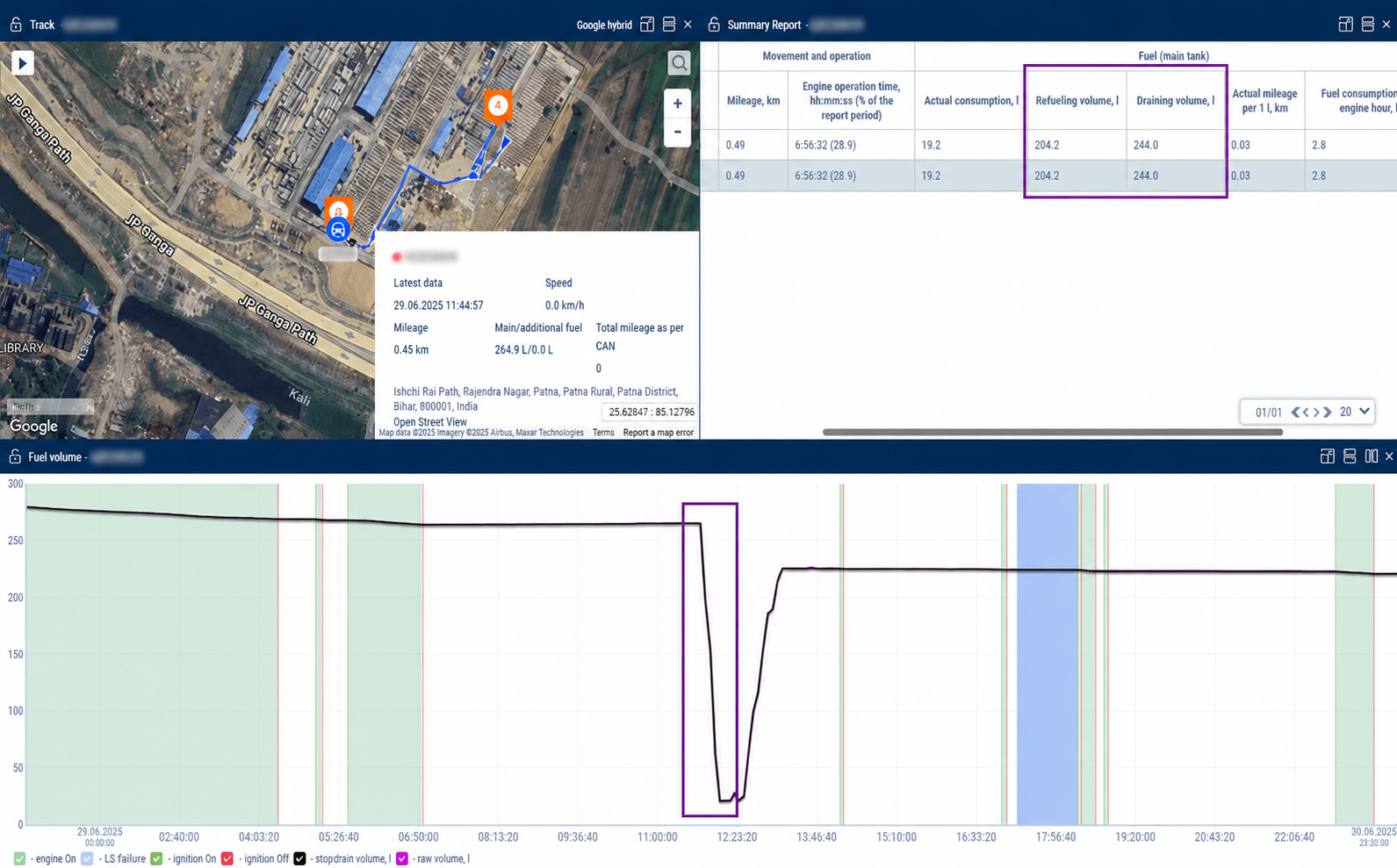
Task: Click the Ishchi Rai Path address text
Action: coord(536,399)
